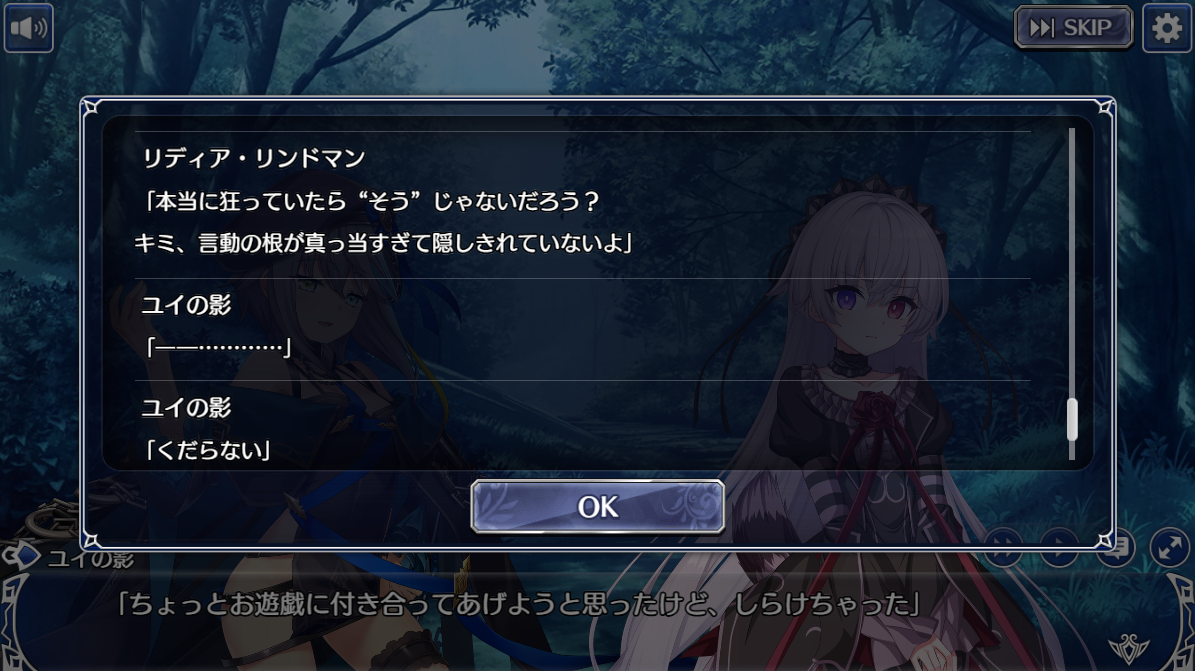Image resolution: width=1195 pixels, height=671 pixels.
Task: Open settings via the gear icon
Action: tap(1166, 28)
